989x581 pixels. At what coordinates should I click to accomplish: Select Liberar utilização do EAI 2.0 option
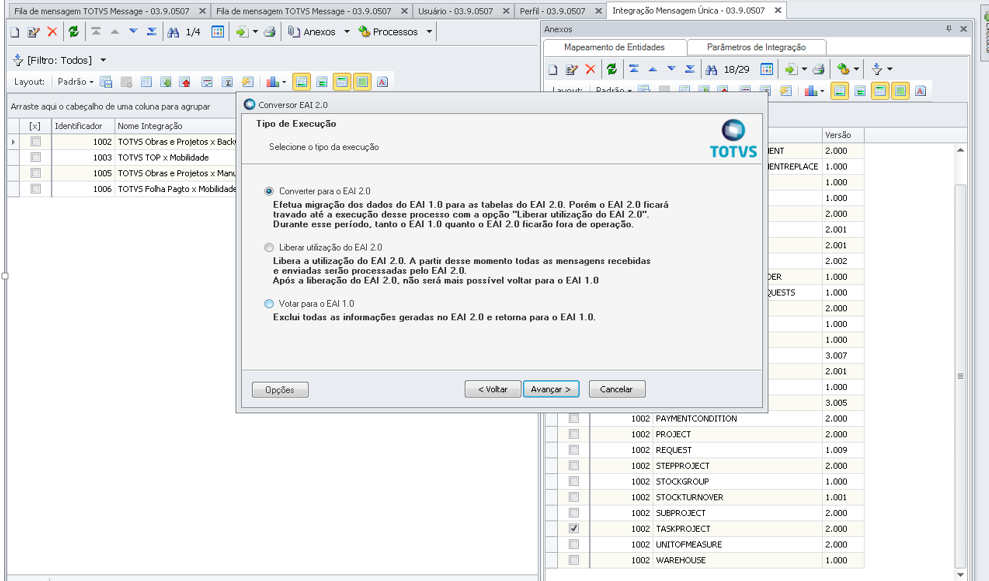[x=269, y=247]
